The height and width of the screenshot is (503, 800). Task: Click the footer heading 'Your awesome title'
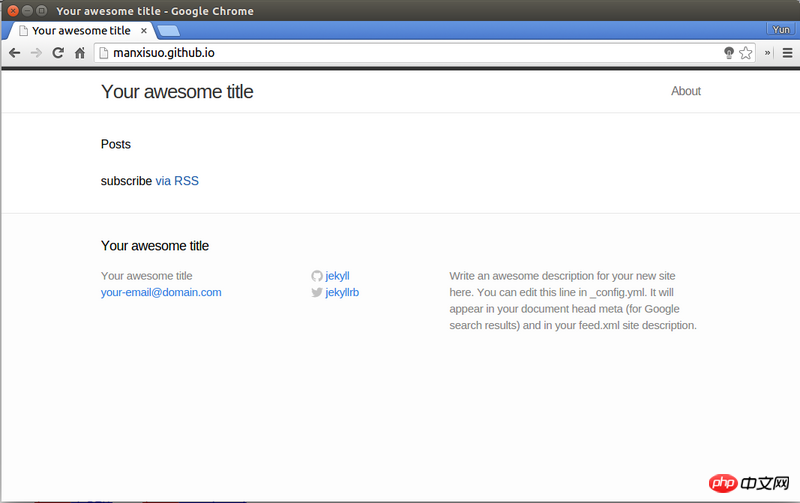point(155,246)
